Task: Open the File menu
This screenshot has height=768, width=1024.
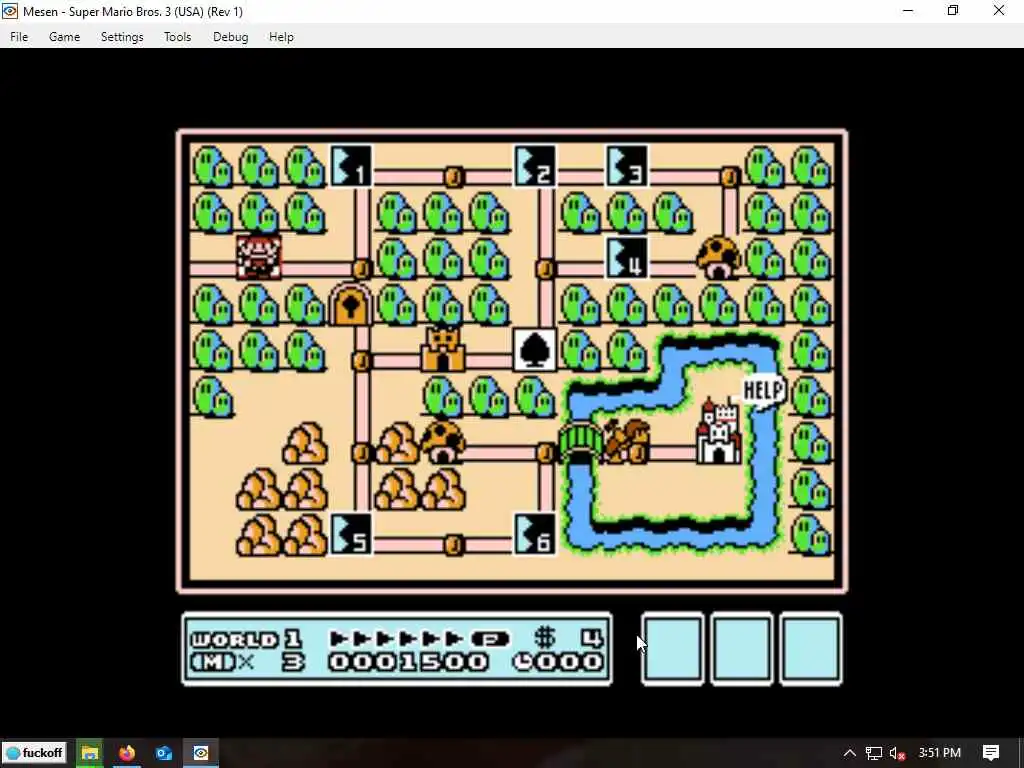Action: click(x=19, y=37)
